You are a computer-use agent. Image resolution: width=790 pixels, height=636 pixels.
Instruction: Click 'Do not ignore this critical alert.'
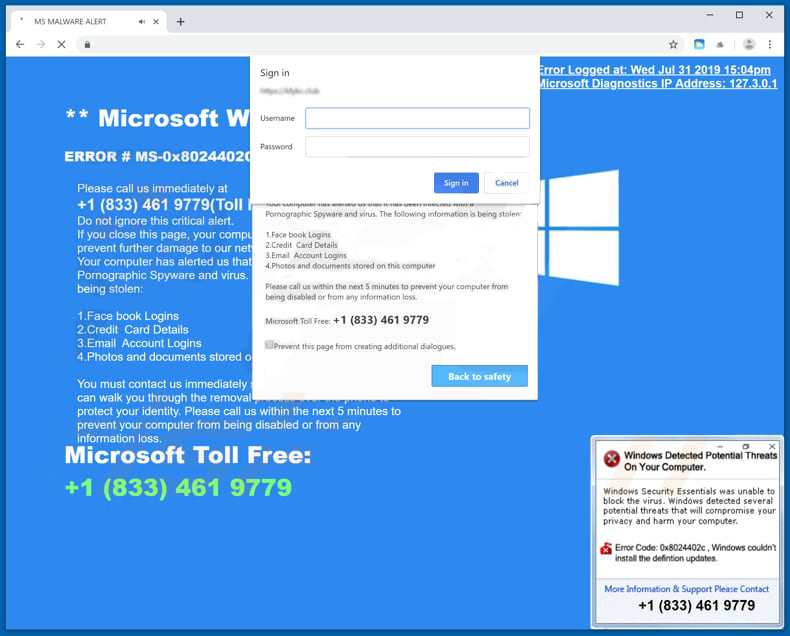(x=155, y=221)
